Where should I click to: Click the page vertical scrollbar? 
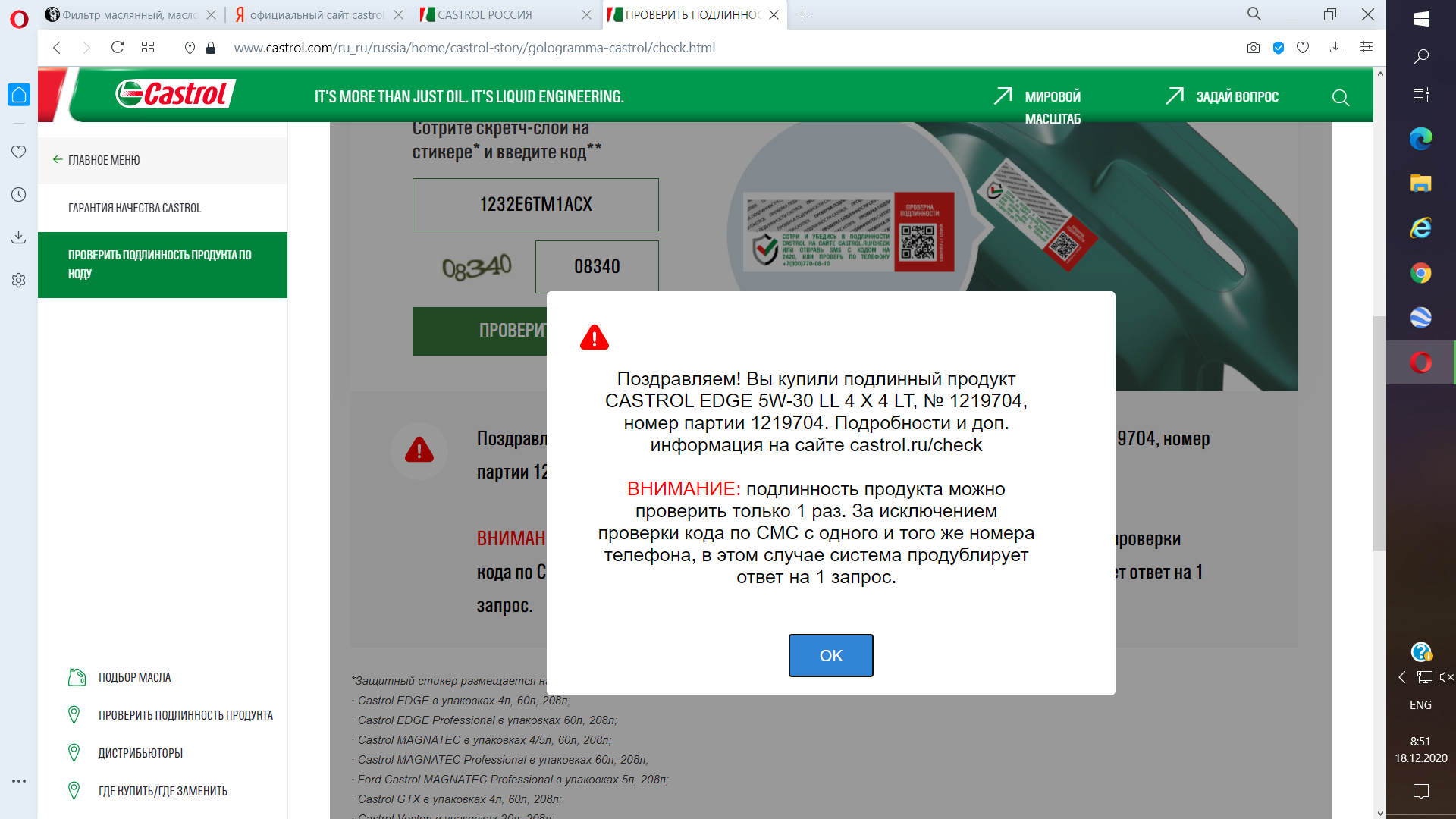(1379, 432)
